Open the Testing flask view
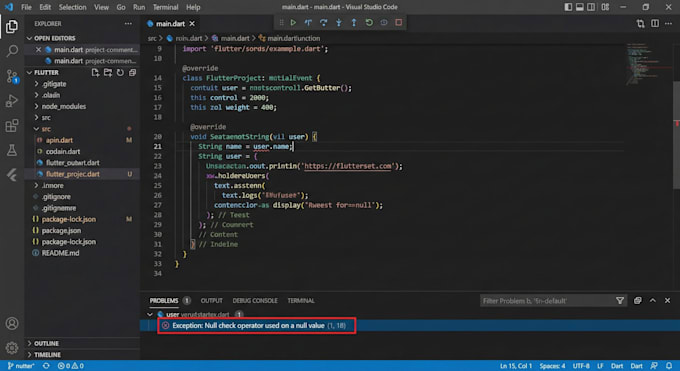The width and height of the screenshot is (680, 371). point(12,150)
